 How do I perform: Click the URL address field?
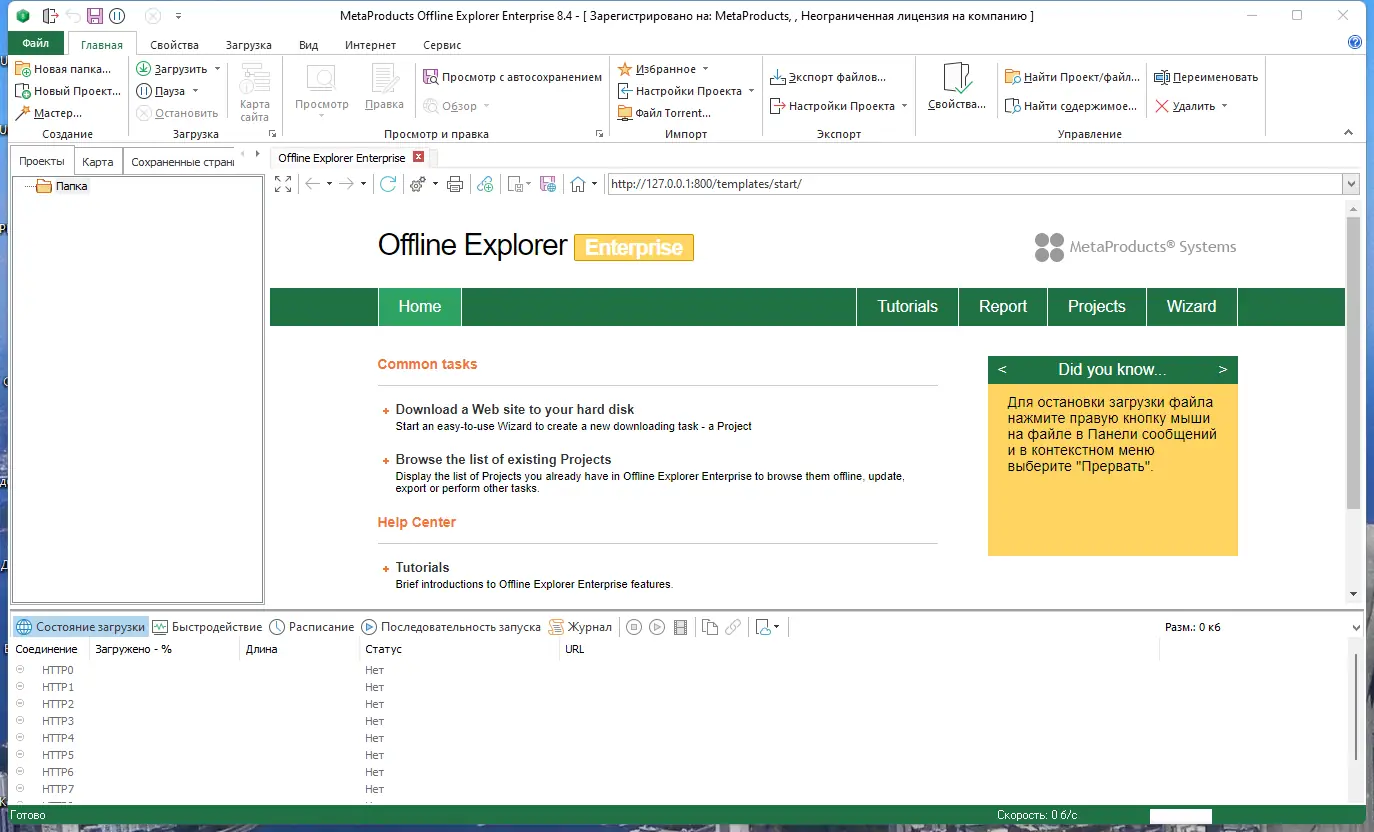[975, 184]
